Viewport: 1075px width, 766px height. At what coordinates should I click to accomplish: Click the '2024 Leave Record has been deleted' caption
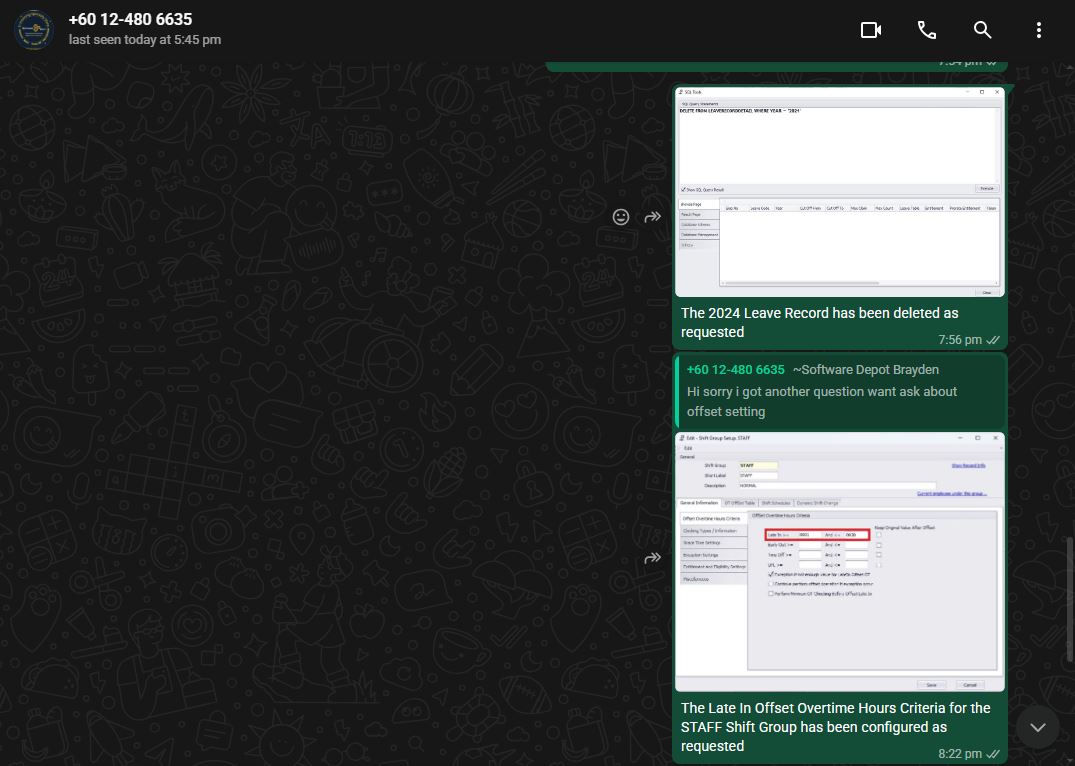(819, 322)
